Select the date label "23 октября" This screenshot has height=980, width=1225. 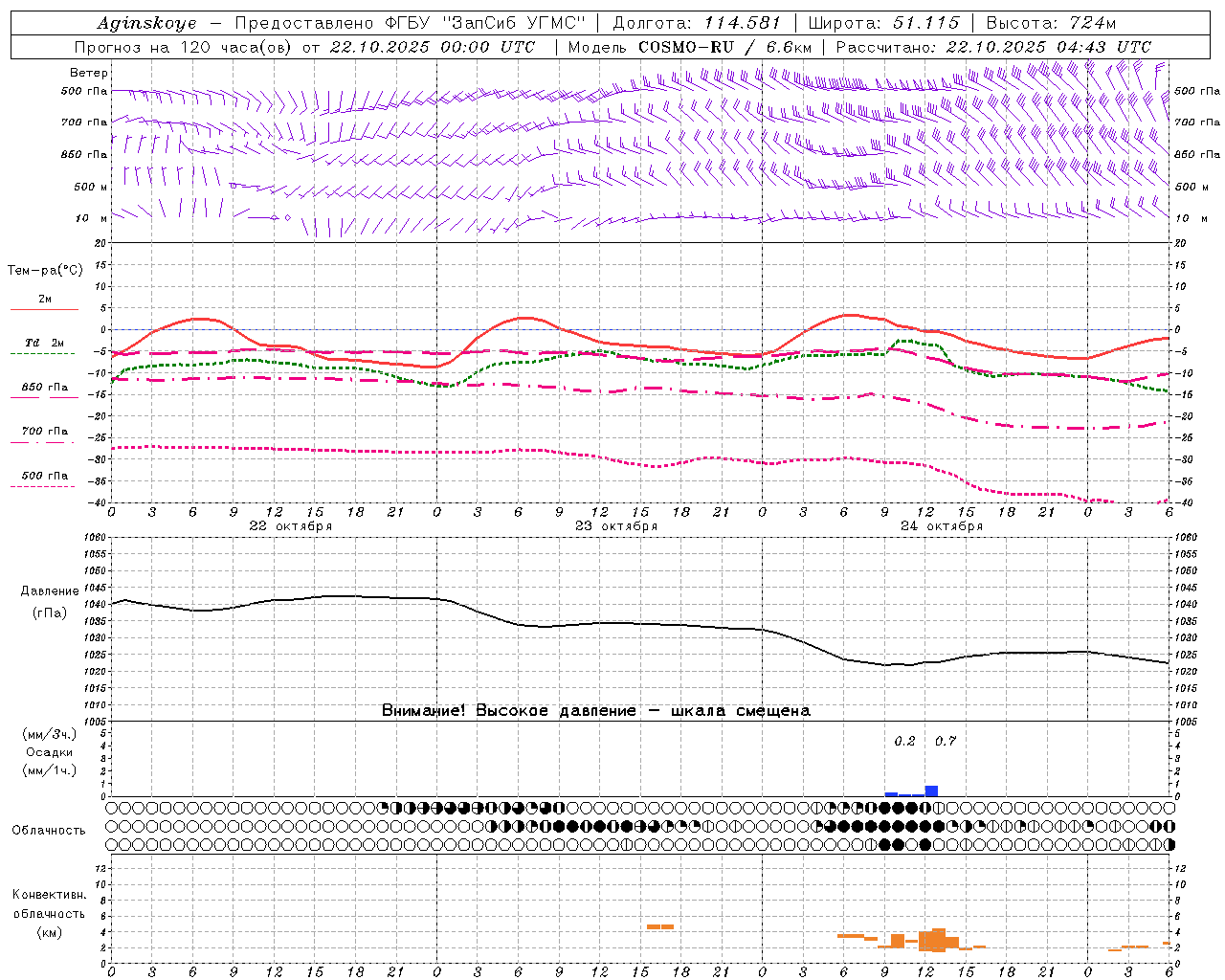pyautogui.click(x=616, y=525)
